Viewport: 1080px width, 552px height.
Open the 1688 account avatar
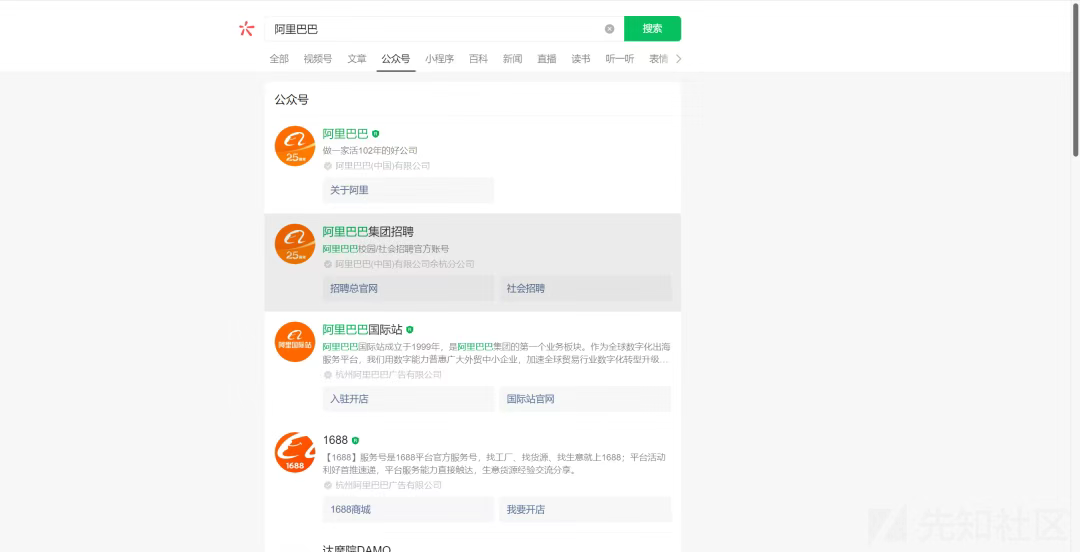pyautogui.click(x=295, y=453)
